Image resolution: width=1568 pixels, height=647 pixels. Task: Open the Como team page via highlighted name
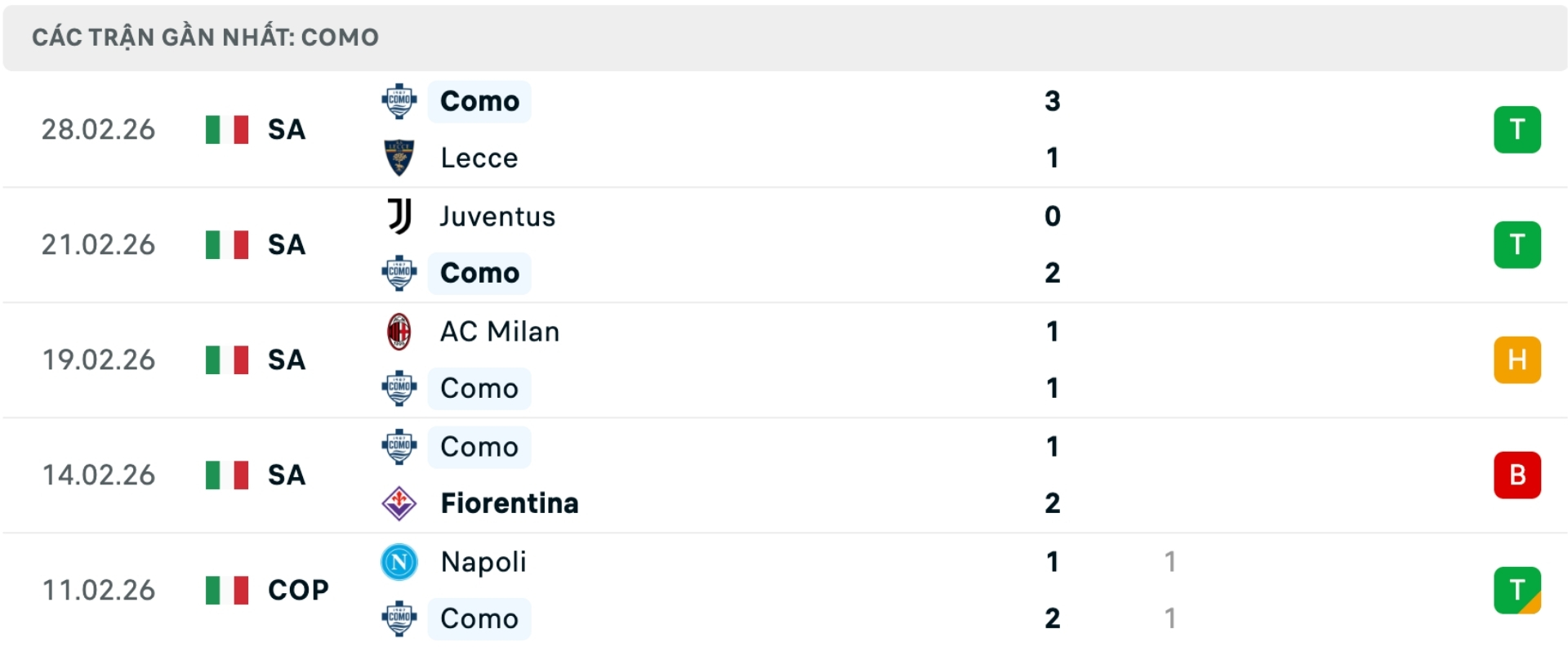(479, 101)
